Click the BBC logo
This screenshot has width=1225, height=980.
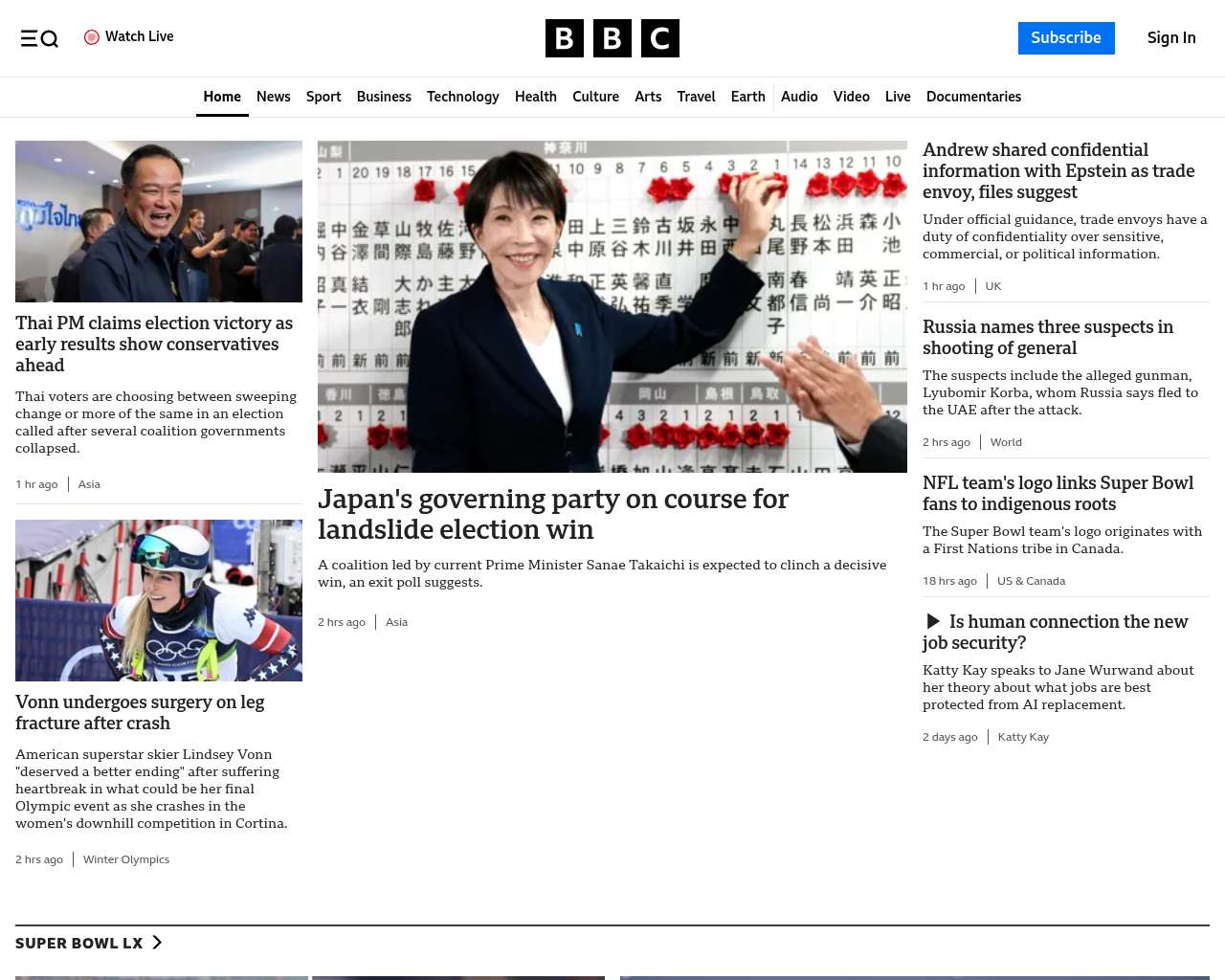click(612, 38)
